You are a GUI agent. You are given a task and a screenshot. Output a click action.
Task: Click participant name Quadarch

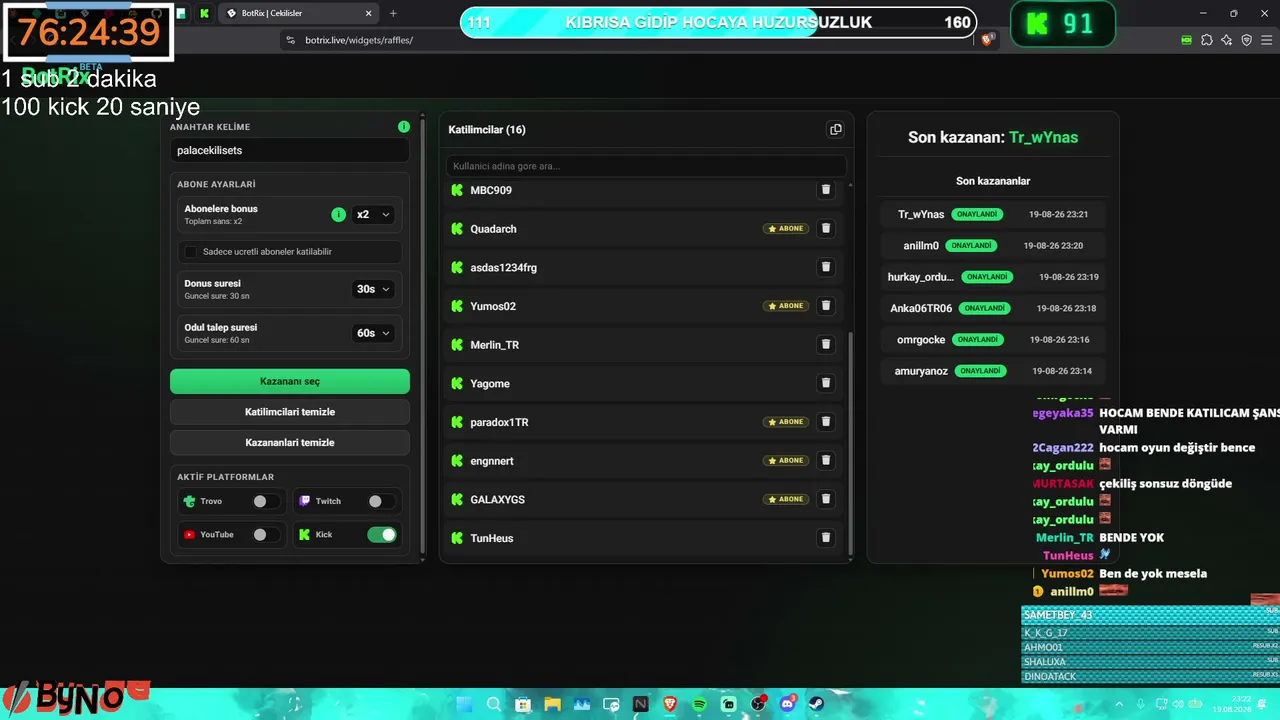click(494, 229)
